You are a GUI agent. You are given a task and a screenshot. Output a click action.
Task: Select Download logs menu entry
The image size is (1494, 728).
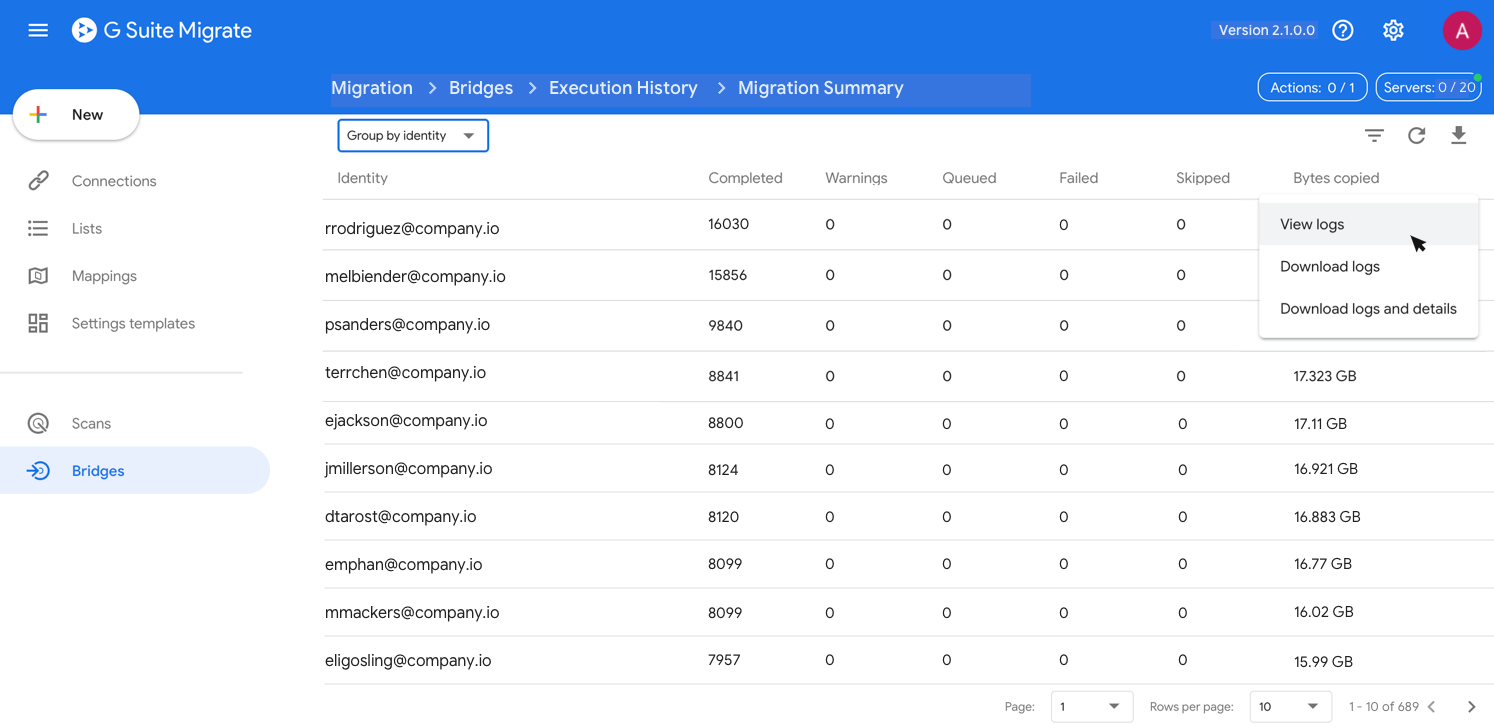tap(1329, 267)
